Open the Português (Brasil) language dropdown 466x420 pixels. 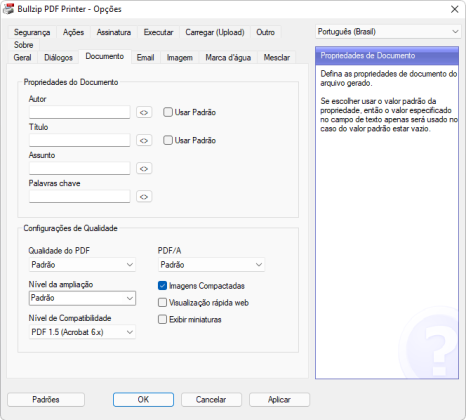coord(388,32)
